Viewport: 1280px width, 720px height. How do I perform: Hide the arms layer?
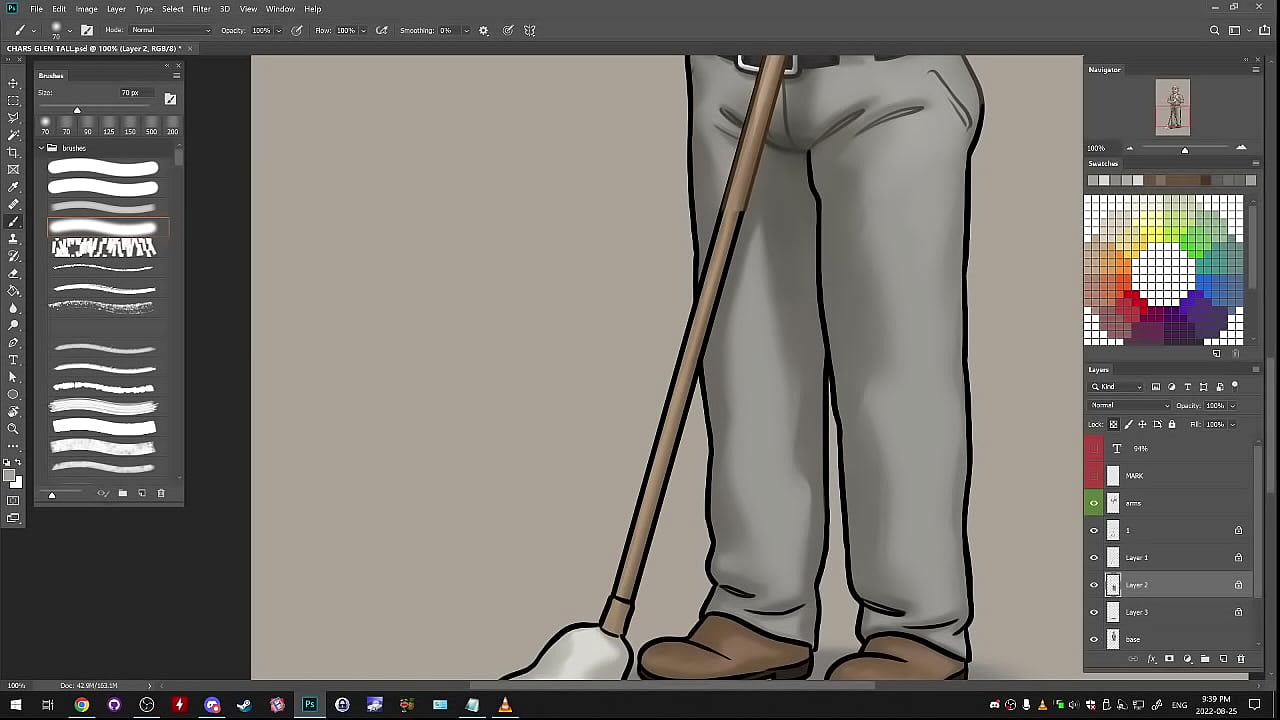1094,503
